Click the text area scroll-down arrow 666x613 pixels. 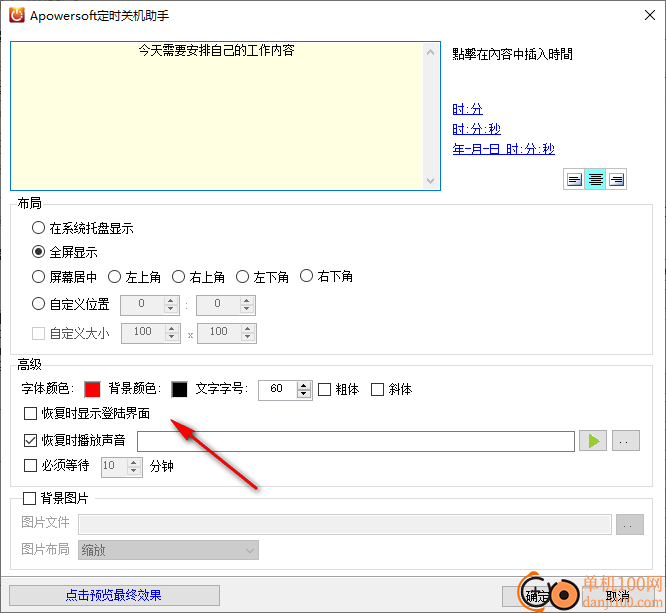tap(431, 181)
